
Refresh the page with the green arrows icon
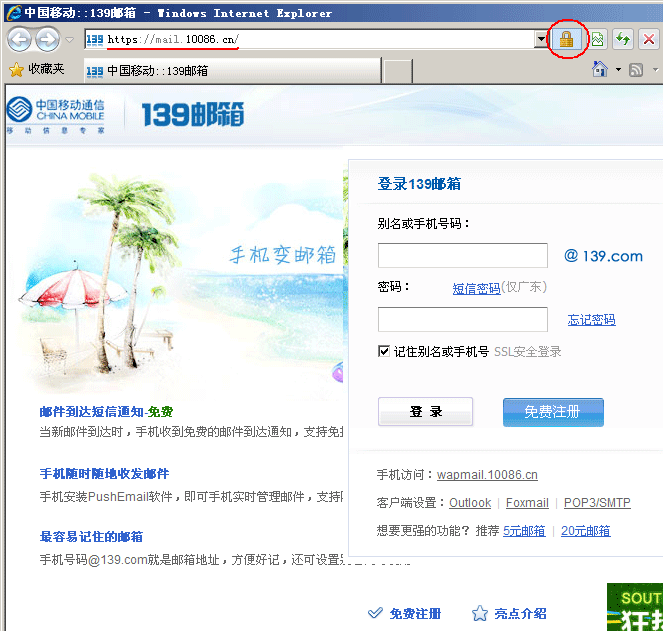[x=623, y=40]
